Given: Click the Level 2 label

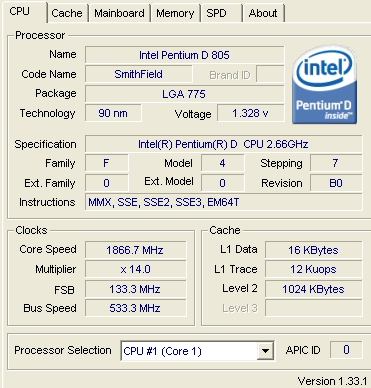Looking at the screenshot, I should point(240,288).
